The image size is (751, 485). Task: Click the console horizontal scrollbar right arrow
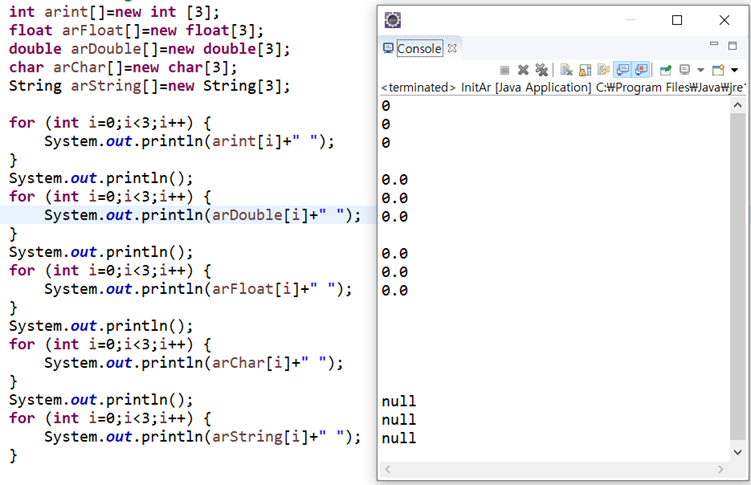tap(720, 469)
